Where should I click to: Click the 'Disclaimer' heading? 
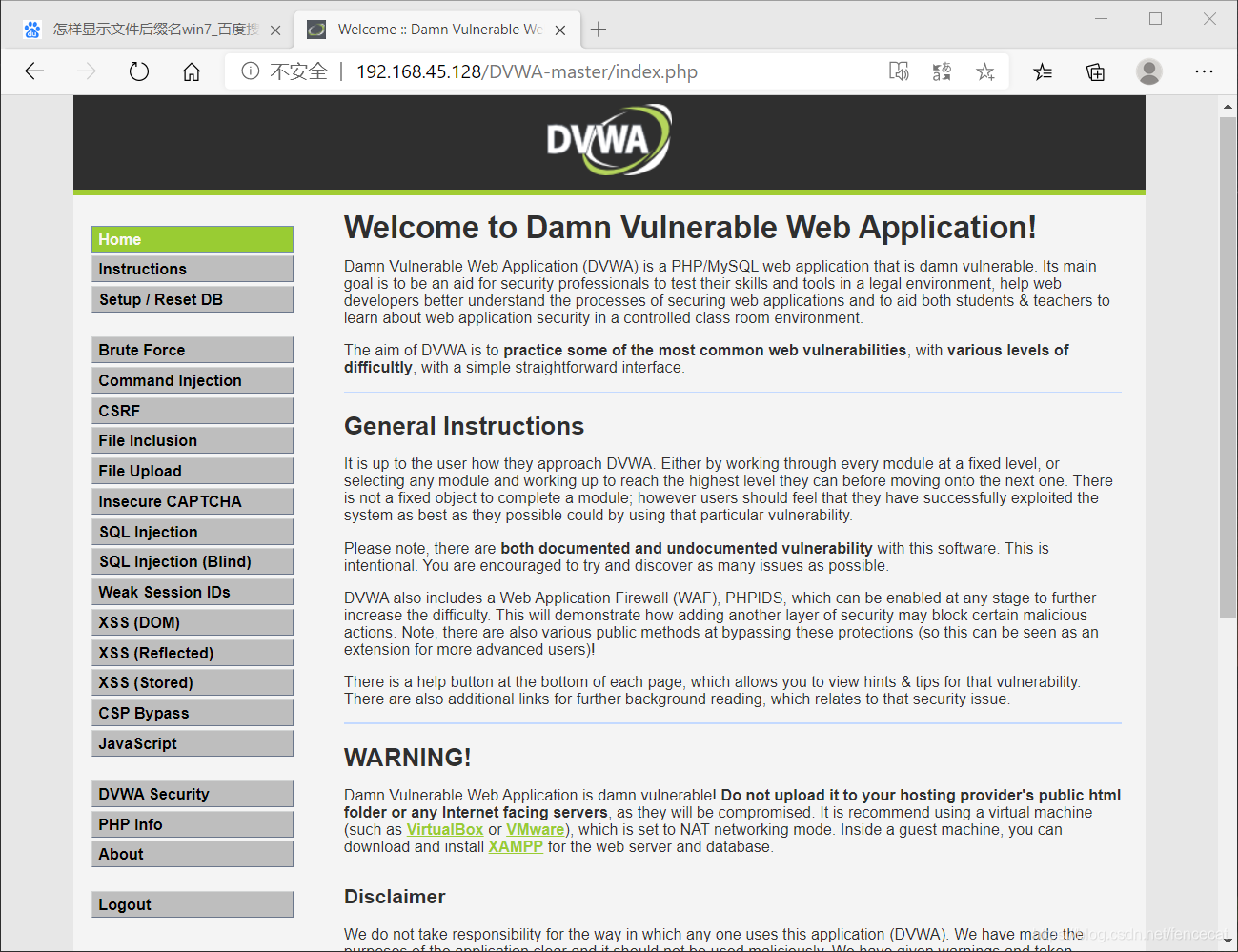pos(395,897)
